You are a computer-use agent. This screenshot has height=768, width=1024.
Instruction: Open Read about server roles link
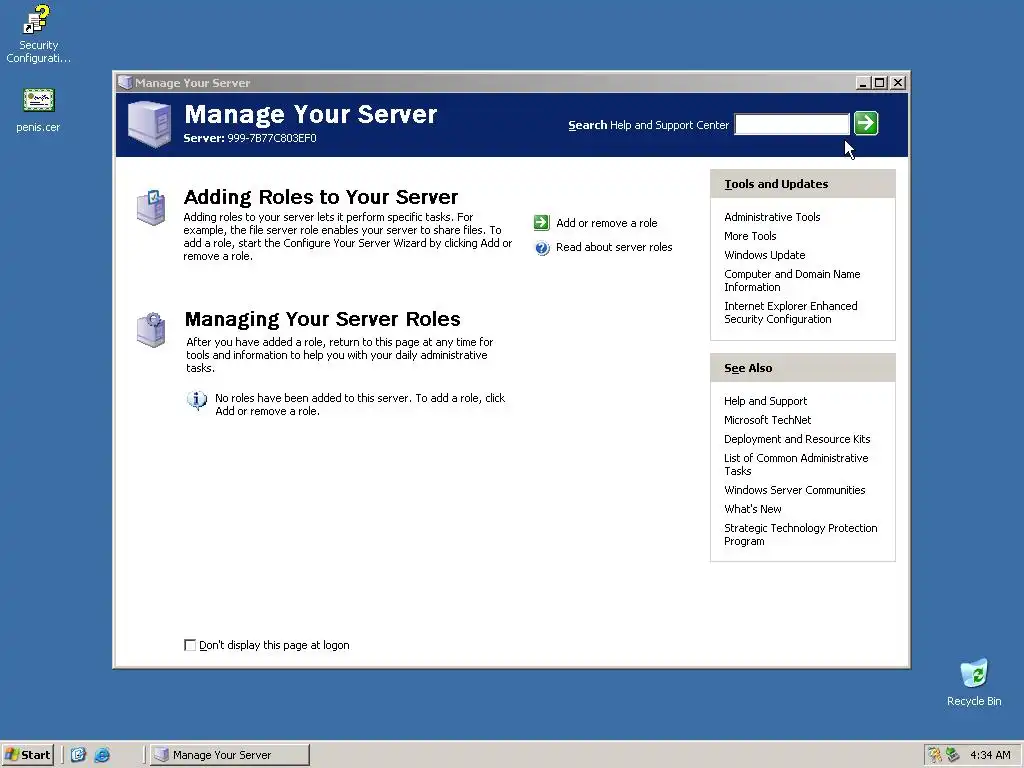614,248
